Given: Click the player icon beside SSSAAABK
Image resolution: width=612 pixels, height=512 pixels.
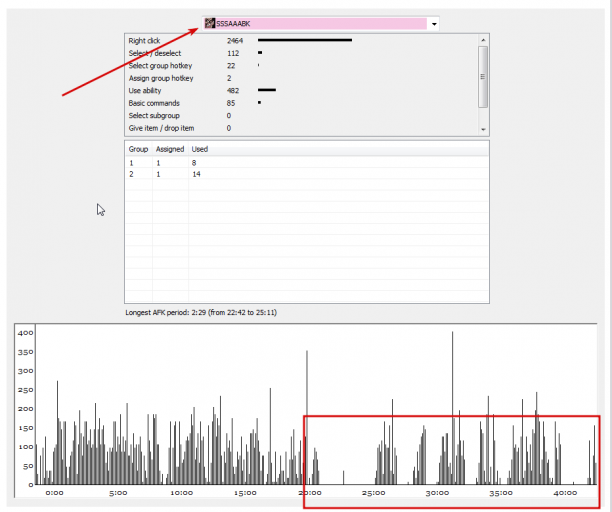Looking at the screenshot, I should (210, 23).
